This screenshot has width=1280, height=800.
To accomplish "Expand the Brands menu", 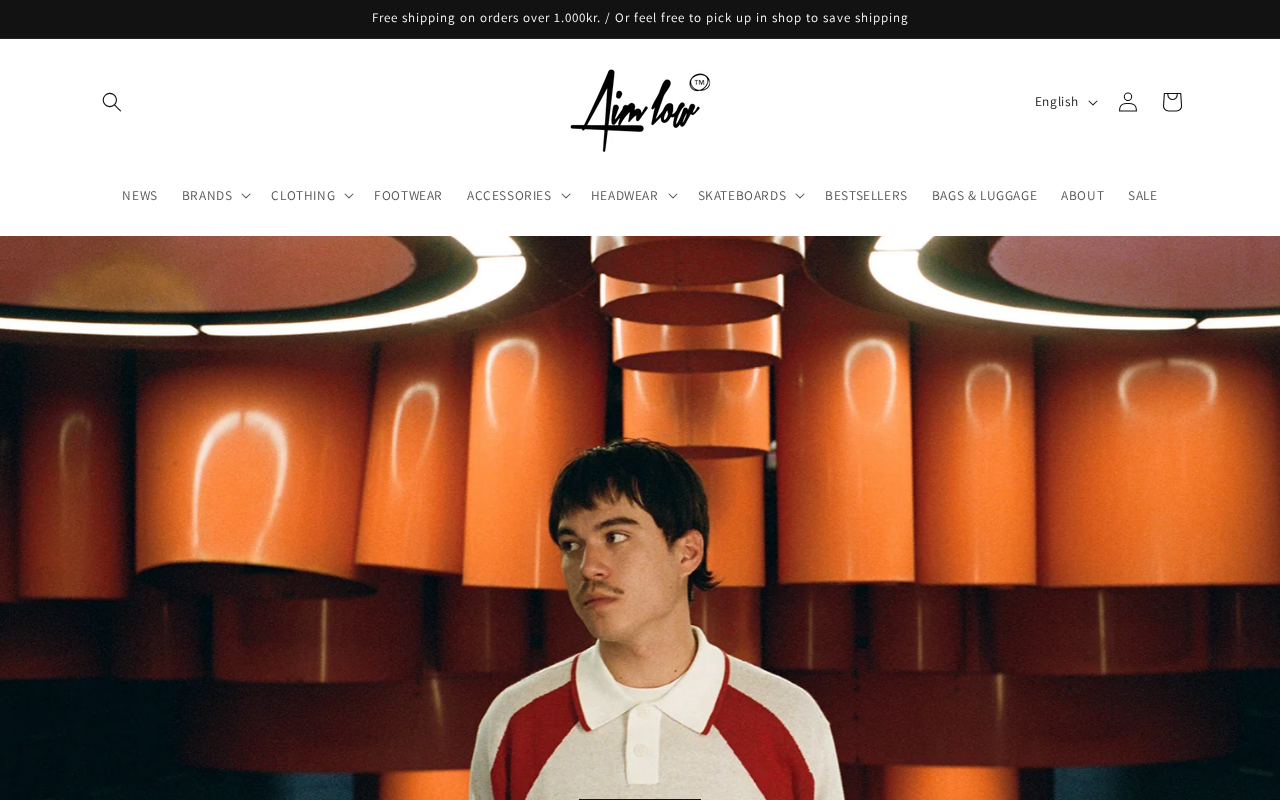I will [x=216, y=196].
